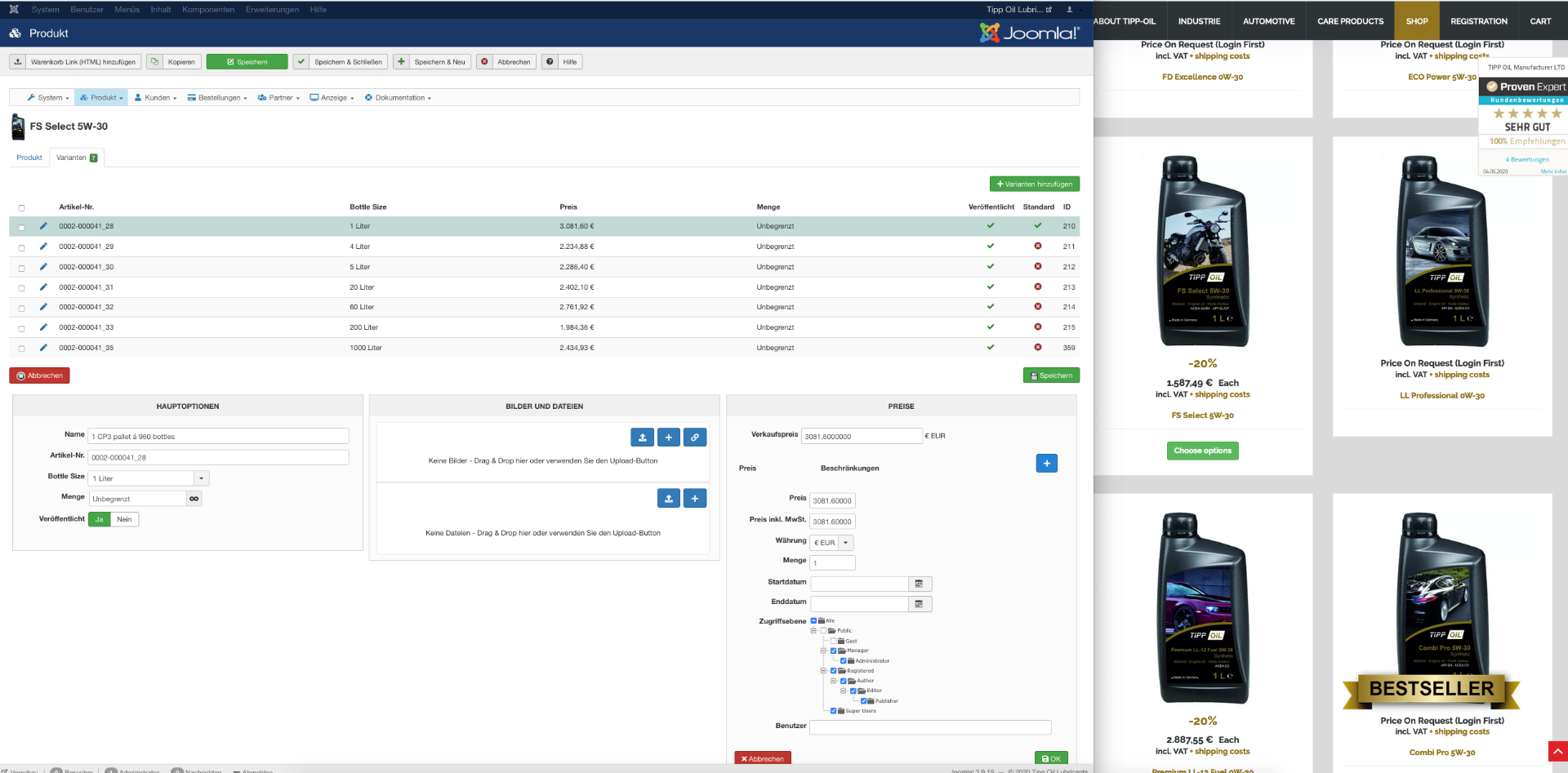Screen dimensions: 1568x773
Task: Set Veröffentlicht to Ja
Action: [100, 519]
